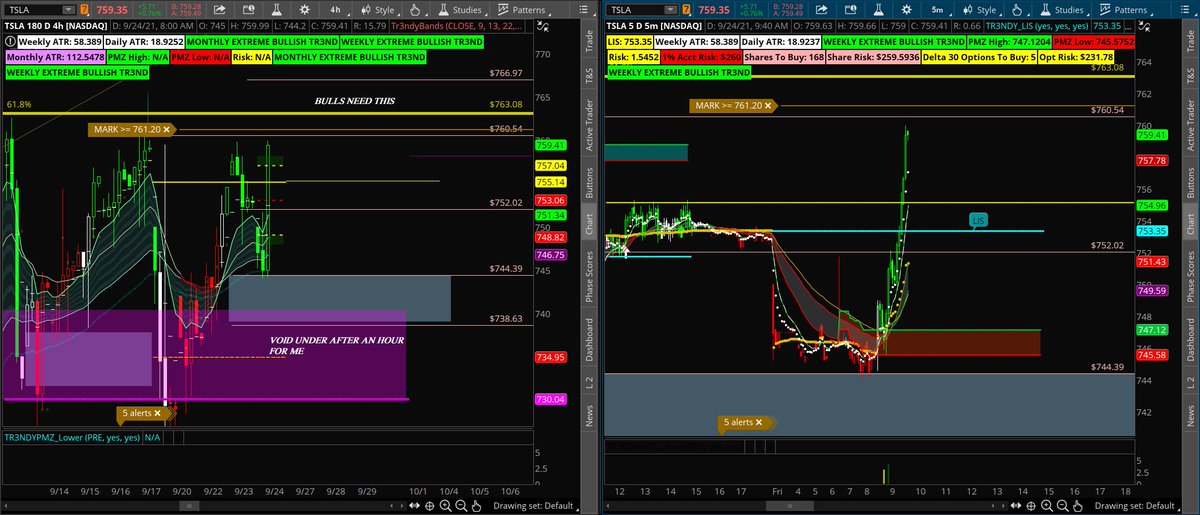
Task: Click the left chart zoom-in magnifier
Action: click(445, 506)
